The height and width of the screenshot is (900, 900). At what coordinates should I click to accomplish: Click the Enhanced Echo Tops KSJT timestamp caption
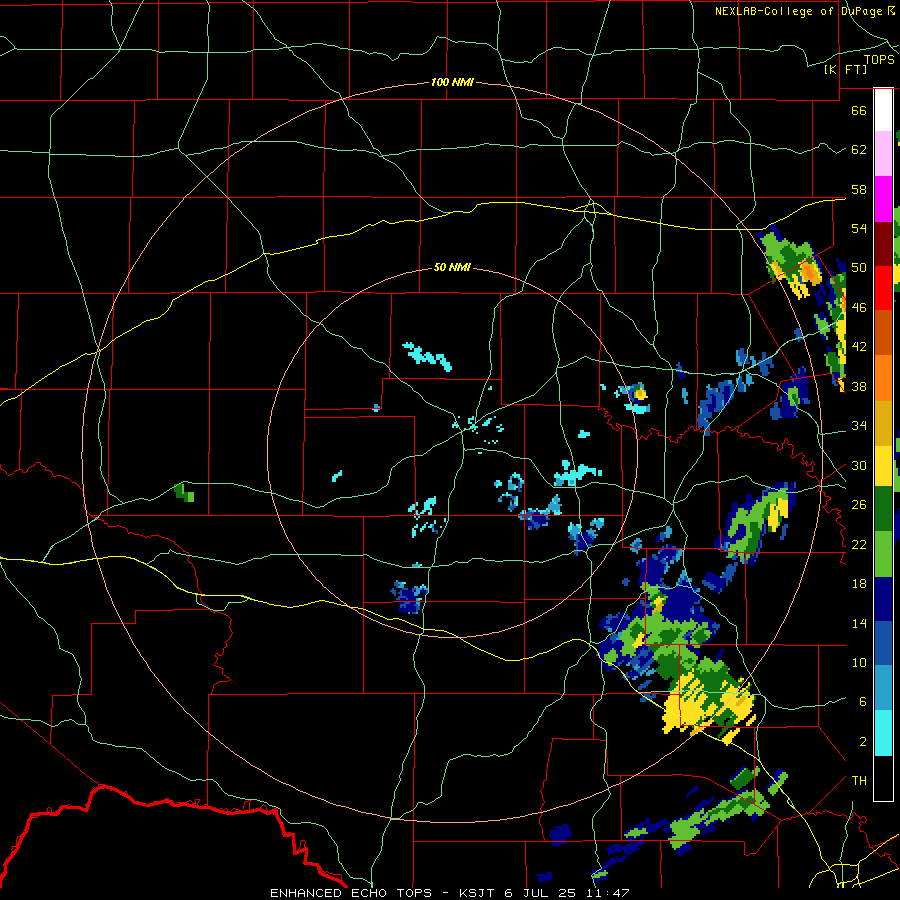click(x=450, y=893)
